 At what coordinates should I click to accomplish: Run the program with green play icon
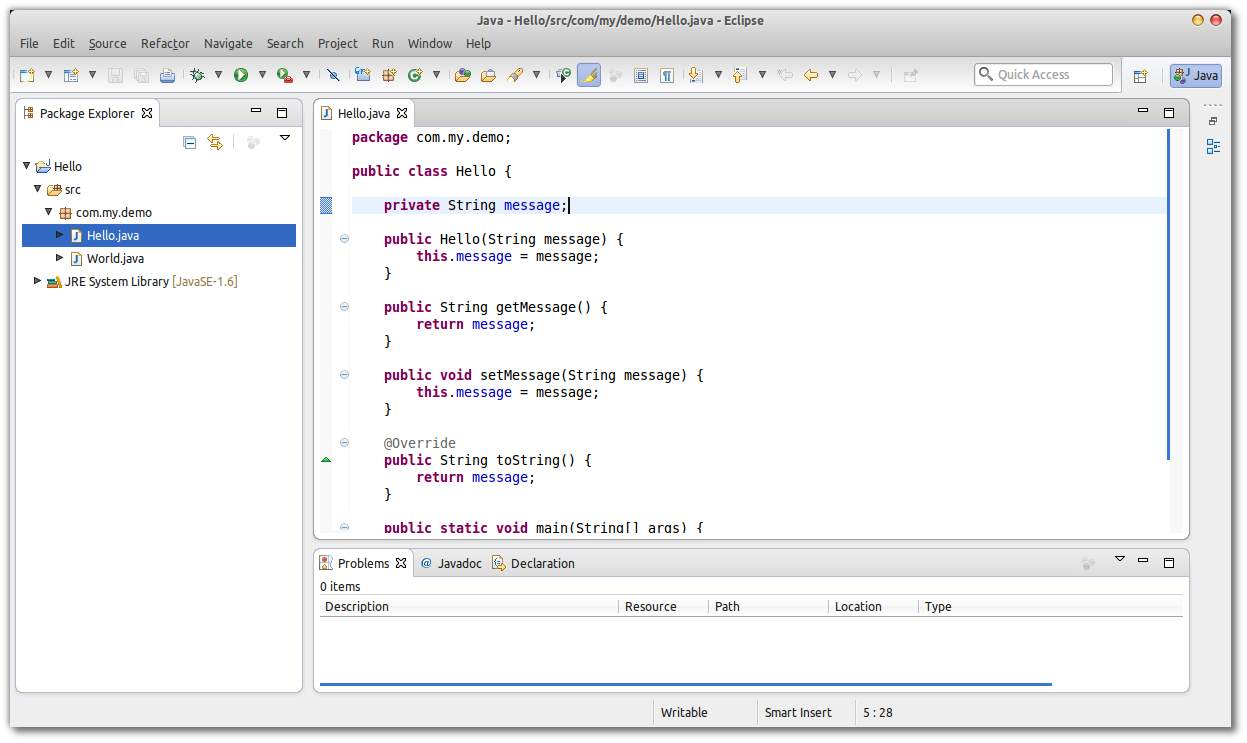(x=241, y=75)
